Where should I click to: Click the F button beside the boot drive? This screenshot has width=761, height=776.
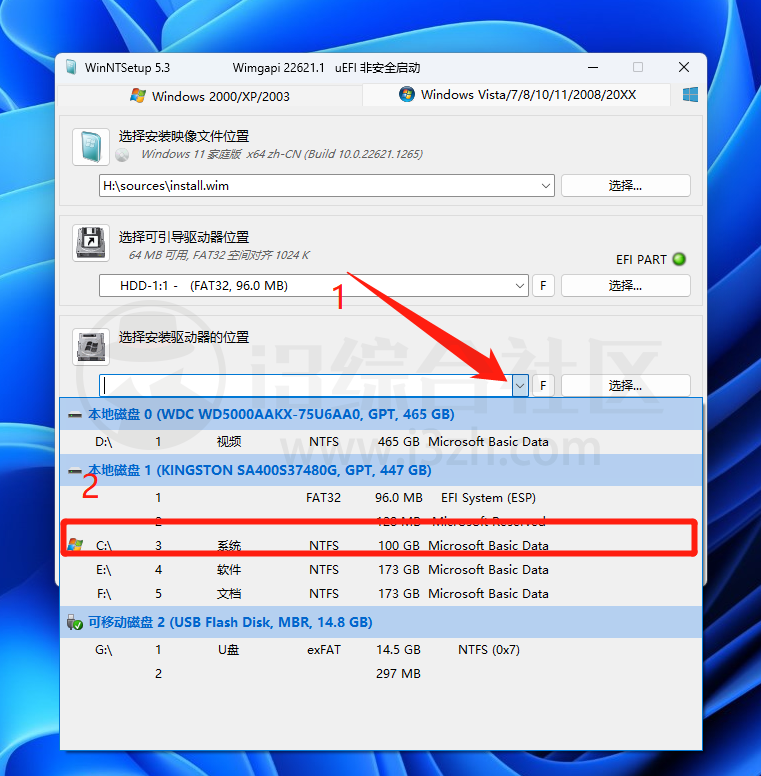(x=543, y=286)
